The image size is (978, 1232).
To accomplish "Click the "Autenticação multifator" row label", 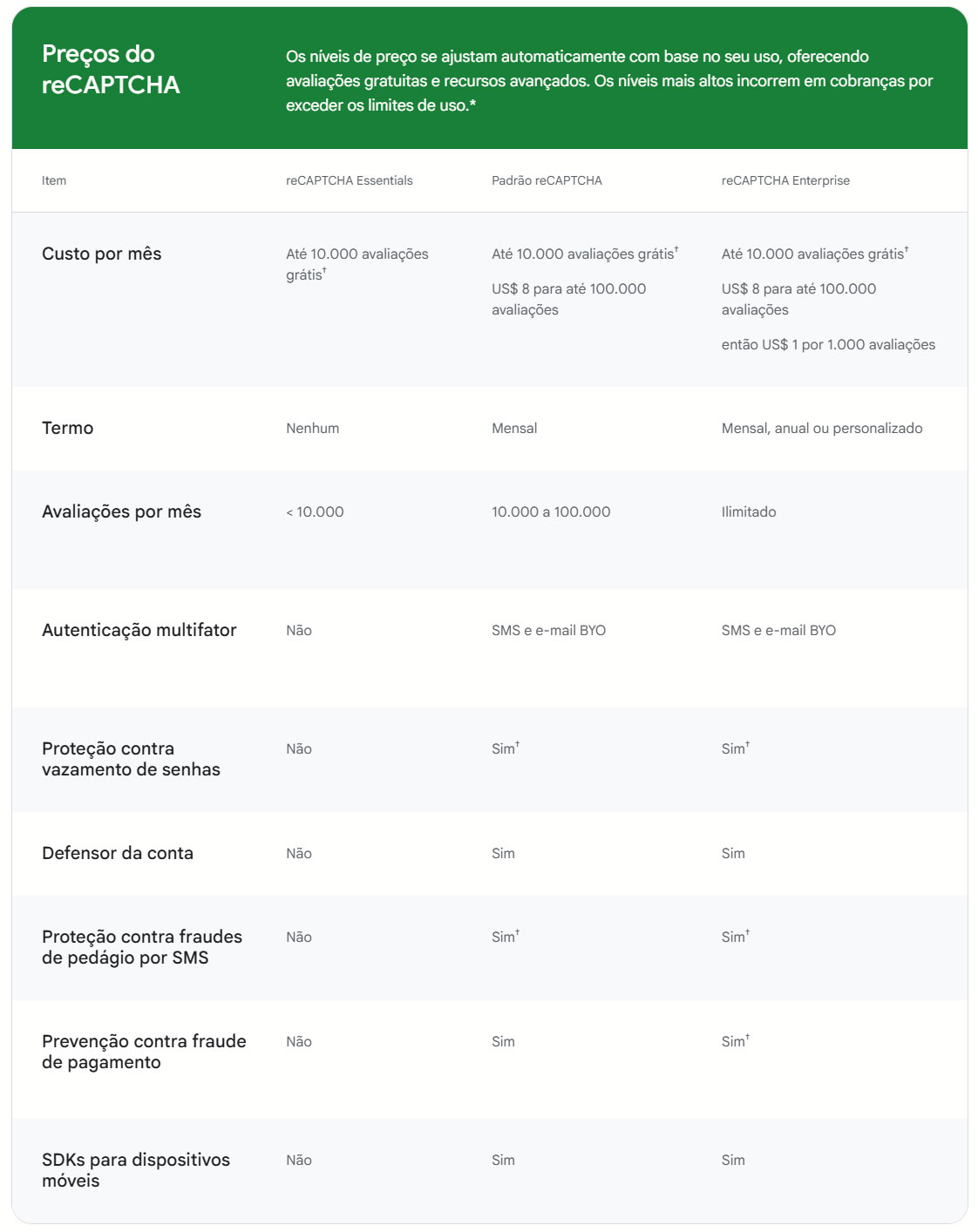I will coord(139,630).
